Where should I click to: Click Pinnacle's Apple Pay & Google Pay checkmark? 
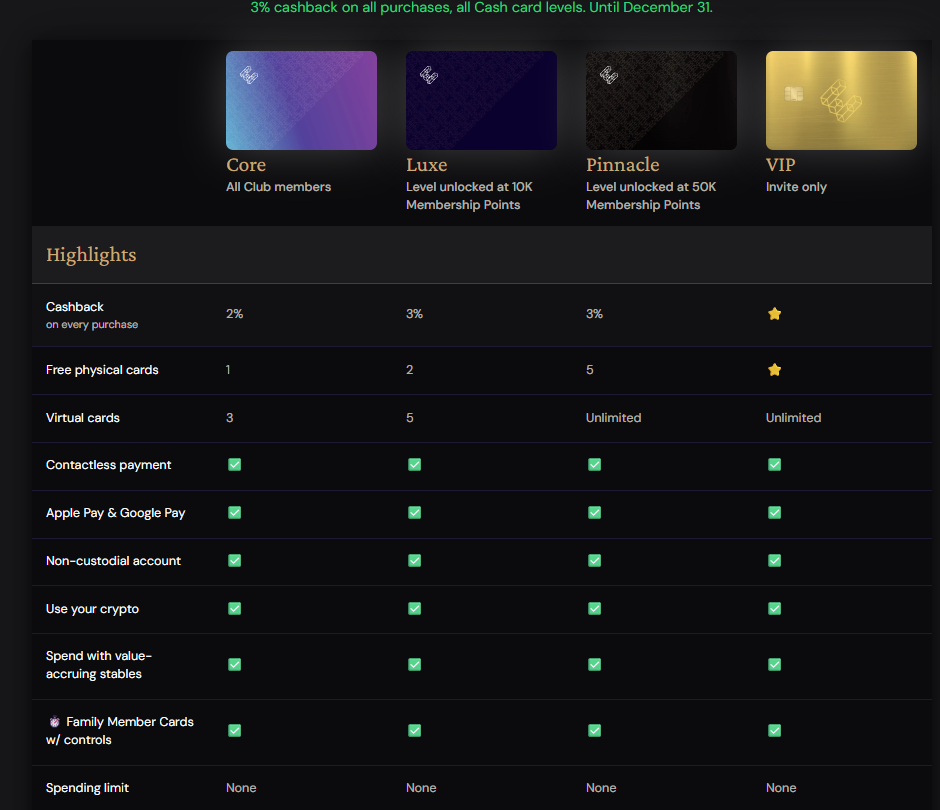coord(594,513)
